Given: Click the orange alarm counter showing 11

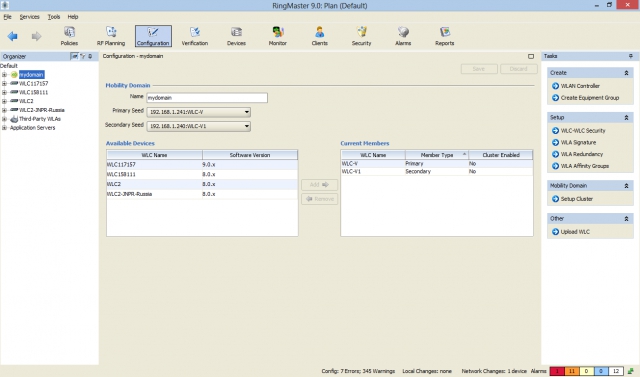Looking at the screenshot, I should 572,371.
